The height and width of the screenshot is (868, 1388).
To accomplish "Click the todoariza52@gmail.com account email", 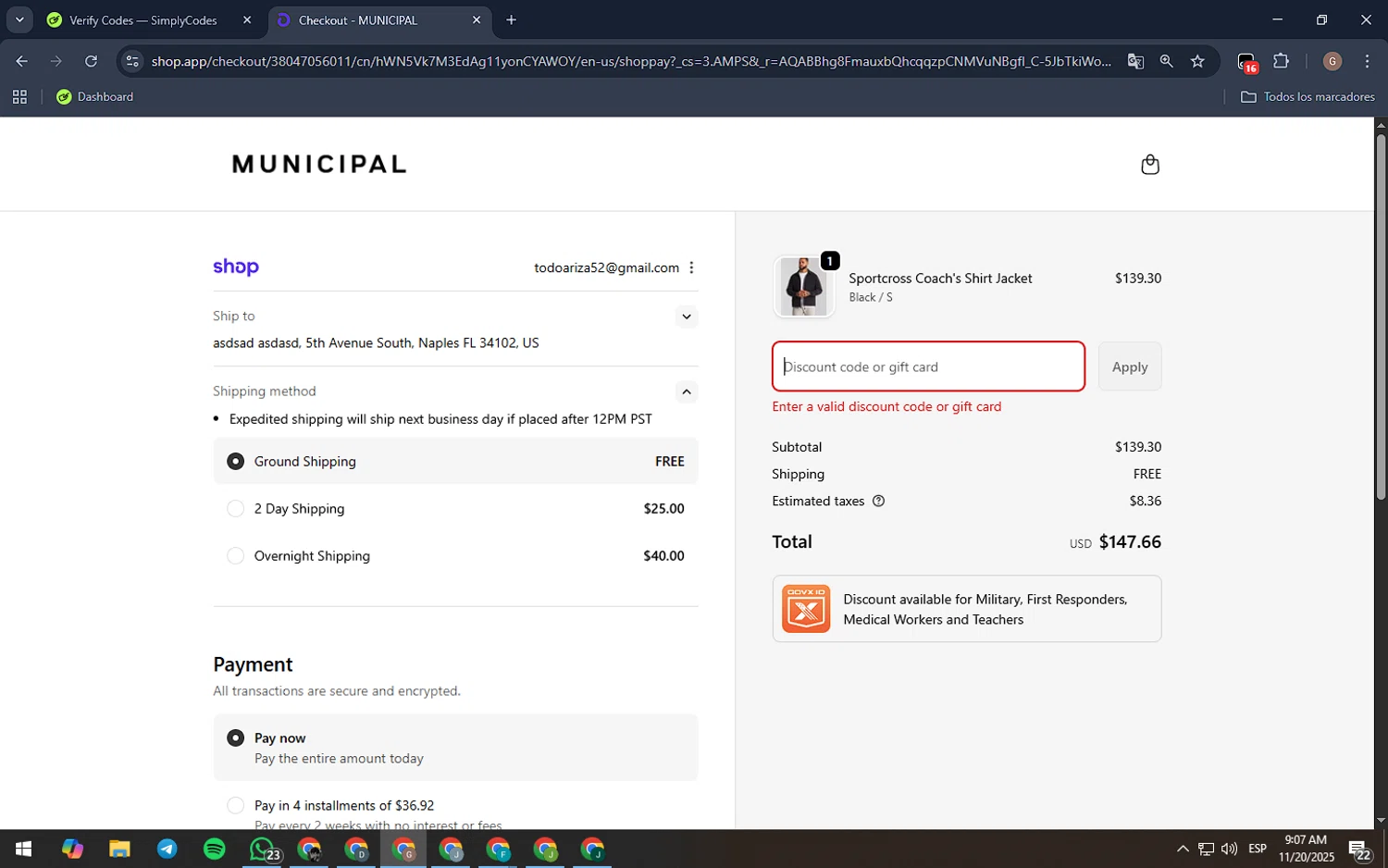I will (607, 267).
